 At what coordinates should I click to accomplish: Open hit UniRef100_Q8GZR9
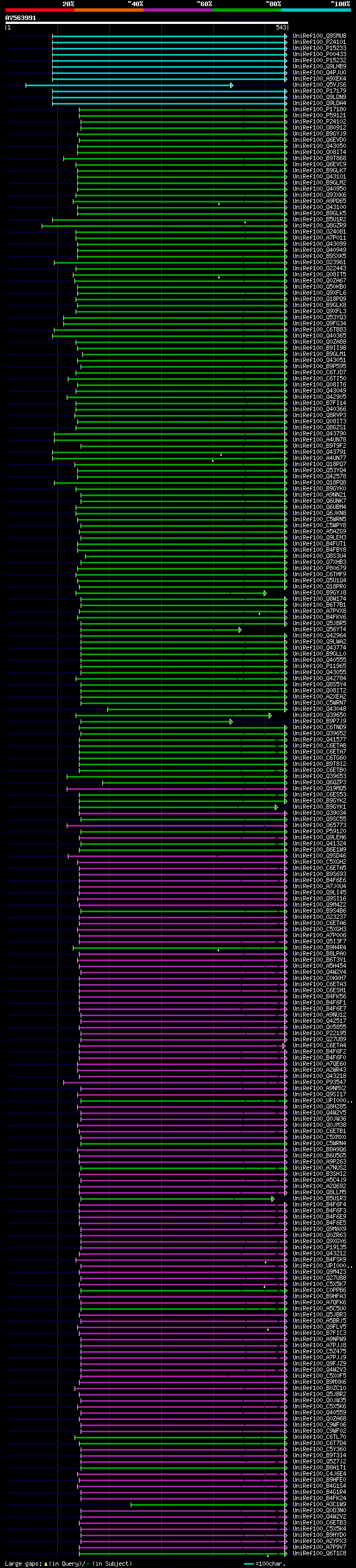pos(319,225)
